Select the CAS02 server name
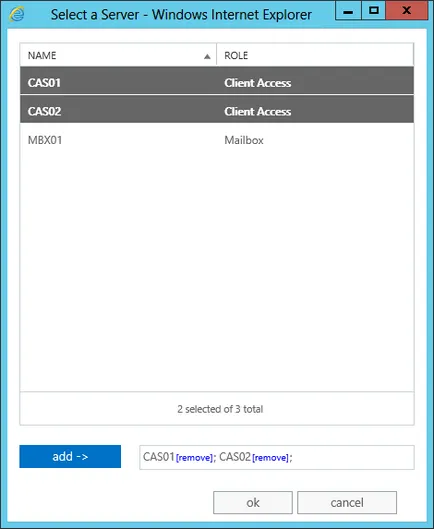Image resolution: width=434 pixels, height=529 pixels. pyautogui.click(x=44, y=111)
